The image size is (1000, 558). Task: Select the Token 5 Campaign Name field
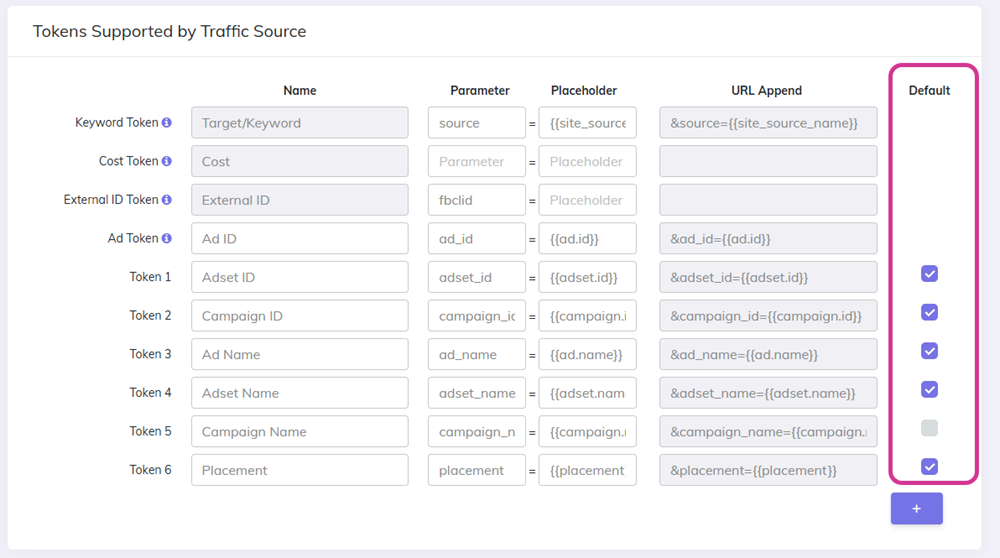299,432
